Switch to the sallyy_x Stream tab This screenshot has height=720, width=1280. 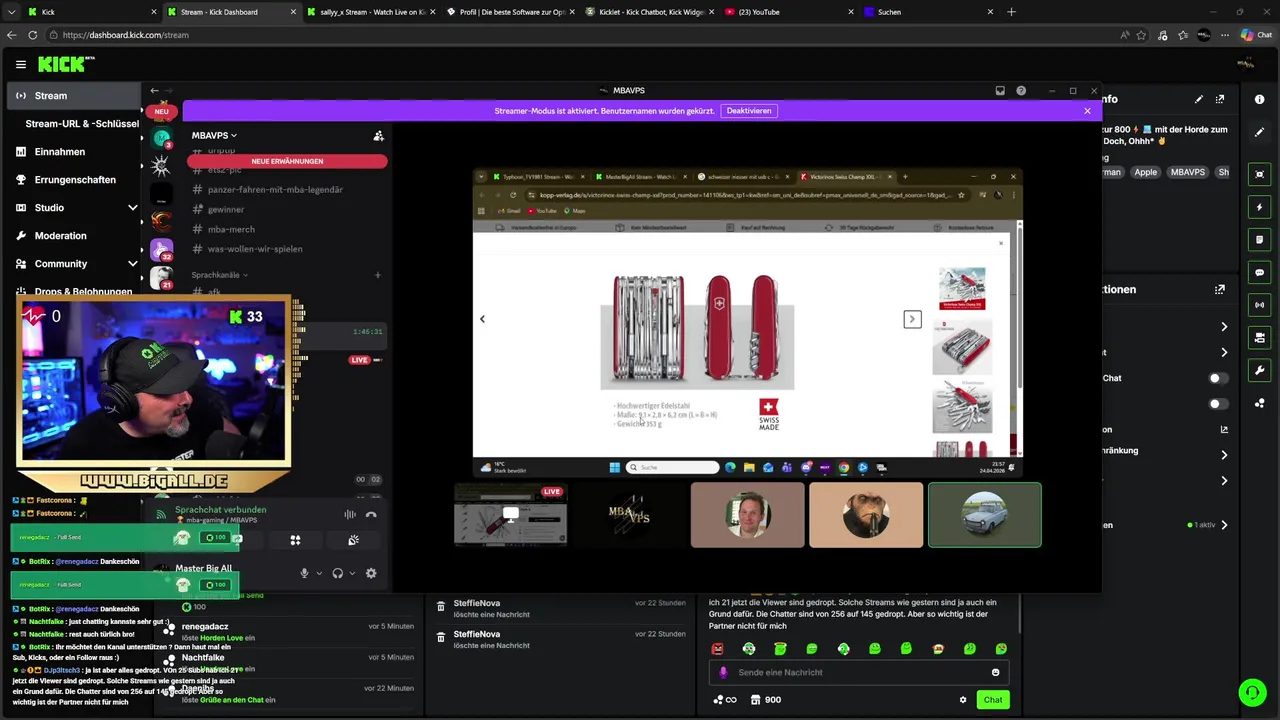point(369,12)
